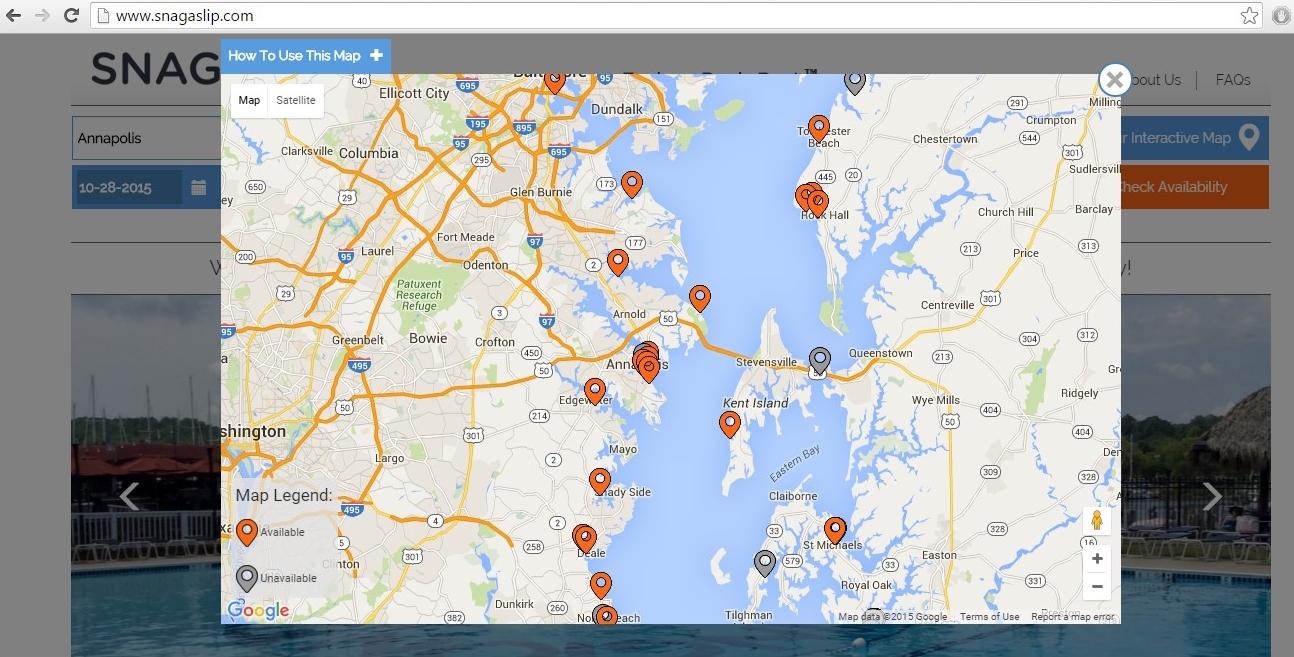Go to the previous slideshow image
Viewport: 1294px width, 657px height.
coord(129,496)
